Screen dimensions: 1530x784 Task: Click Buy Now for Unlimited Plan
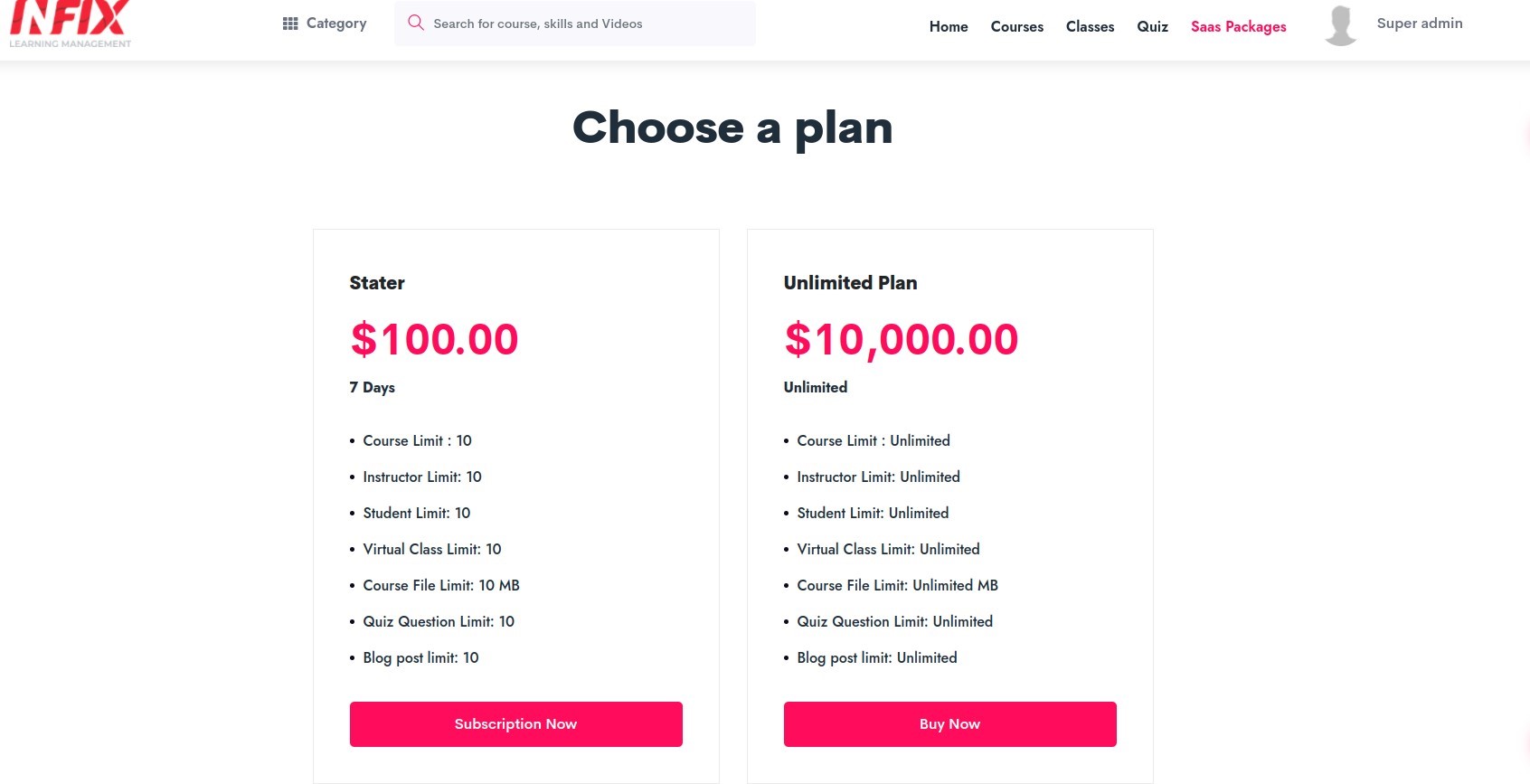[950, 724]
